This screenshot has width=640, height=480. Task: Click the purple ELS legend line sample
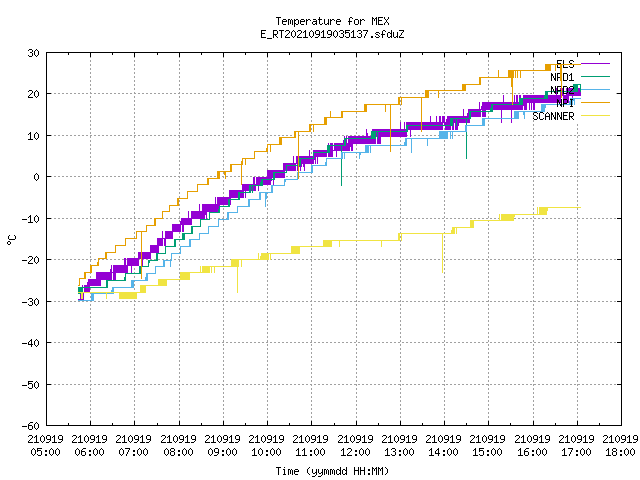[595, 64]
